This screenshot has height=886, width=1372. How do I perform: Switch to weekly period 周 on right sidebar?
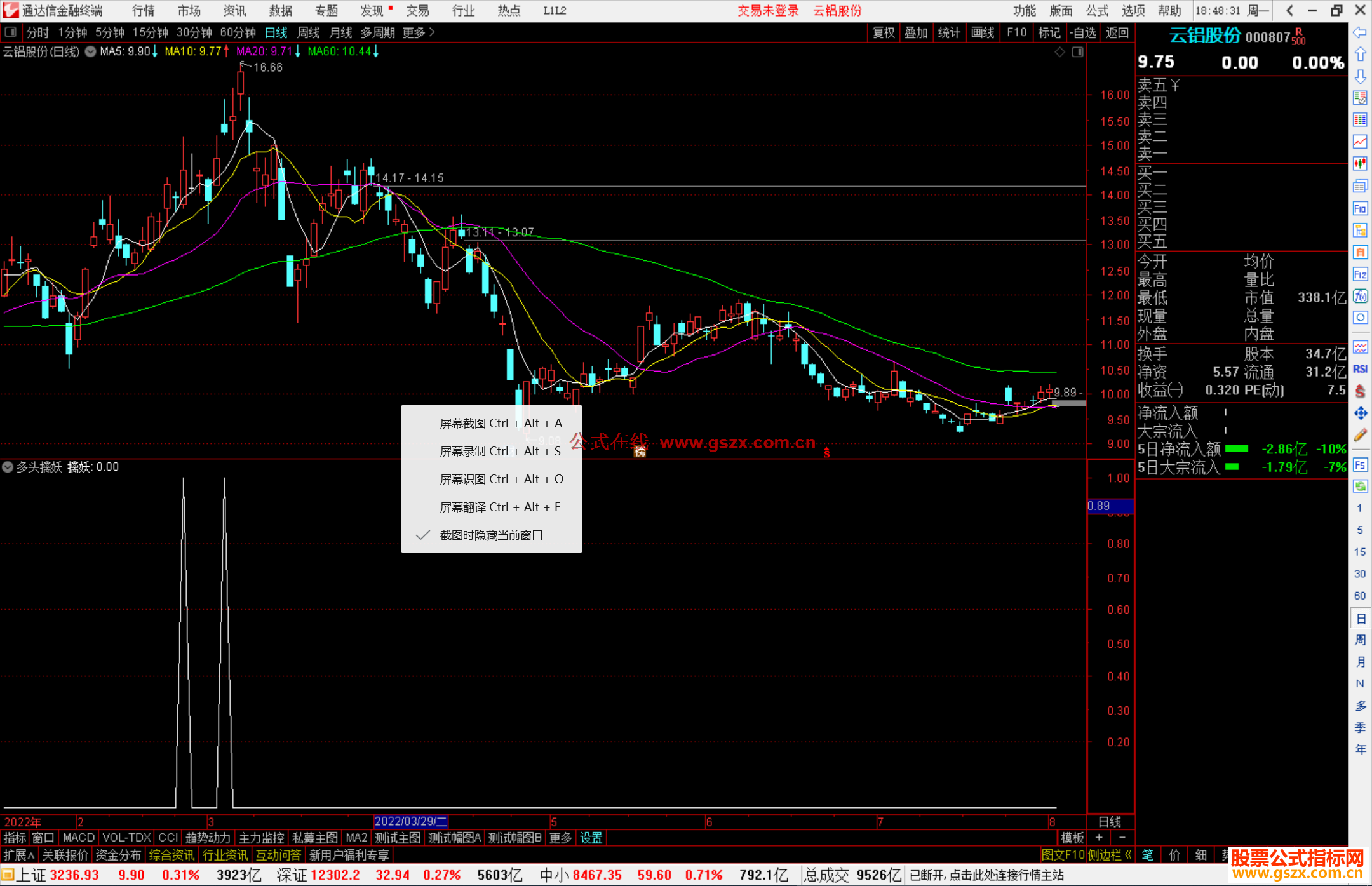click(1360, 640)
